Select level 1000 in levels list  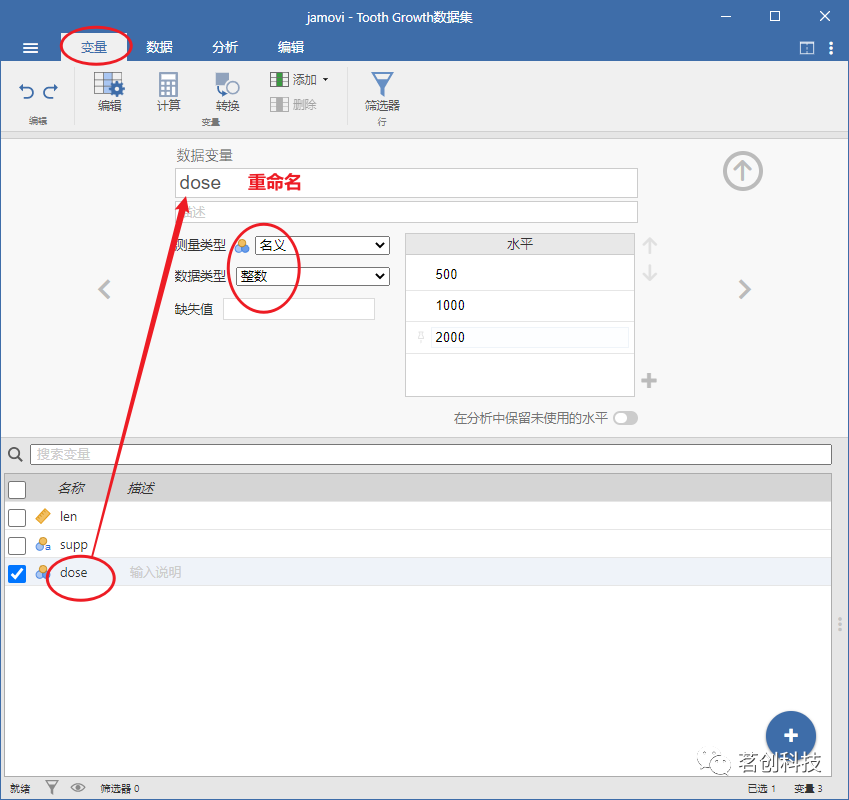(520, 306)
